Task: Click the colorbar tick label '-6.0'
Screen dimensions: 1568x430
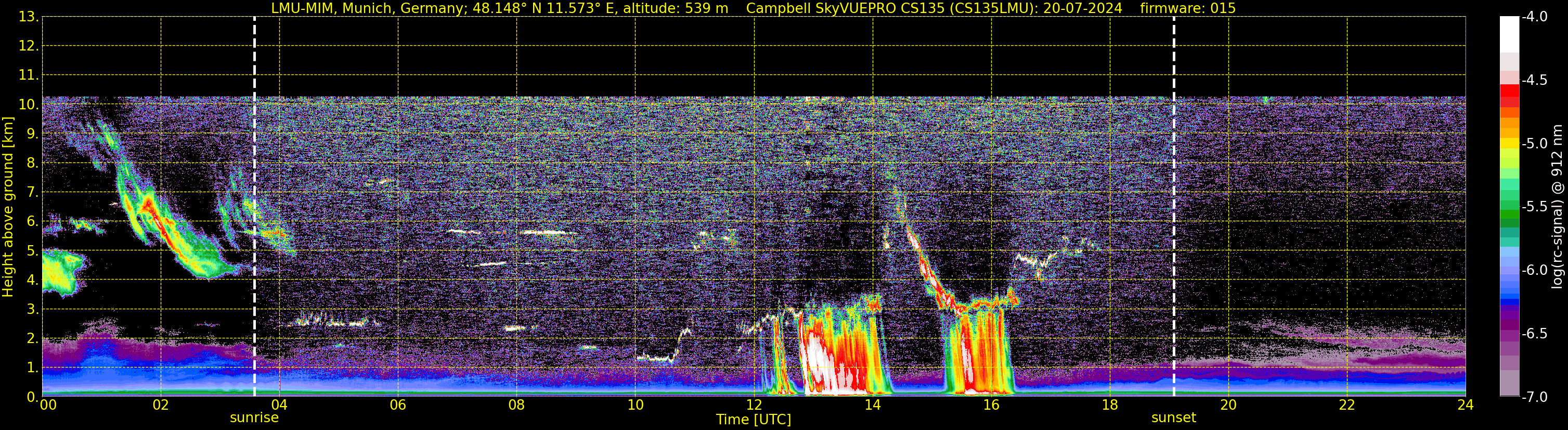Action: pyautogui.click(x=1534, y=270)
